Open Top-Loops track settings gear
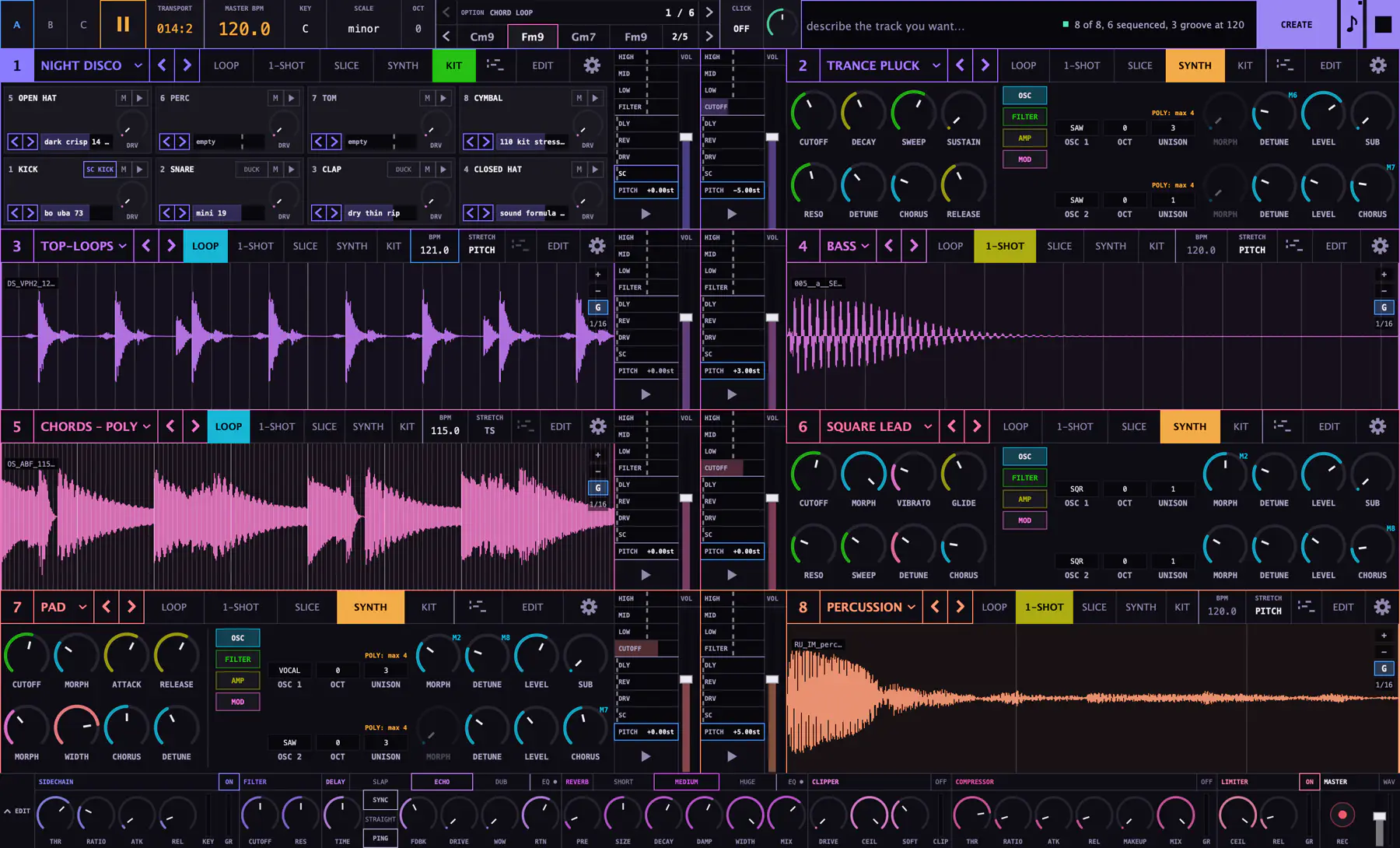 (597, 246)
